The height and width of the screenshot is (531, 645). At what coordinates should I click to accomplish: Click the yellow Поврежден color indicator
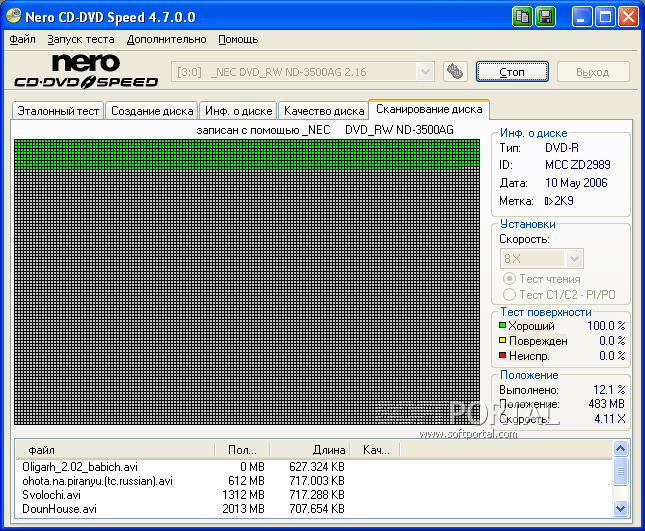[502, 340]
